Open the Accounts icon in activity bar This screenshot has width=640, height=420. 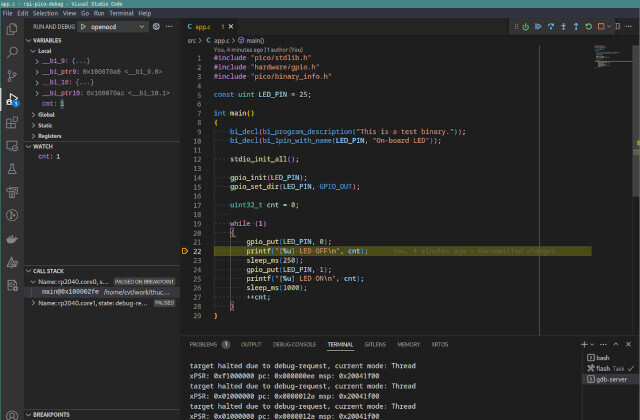click(12, 416)
